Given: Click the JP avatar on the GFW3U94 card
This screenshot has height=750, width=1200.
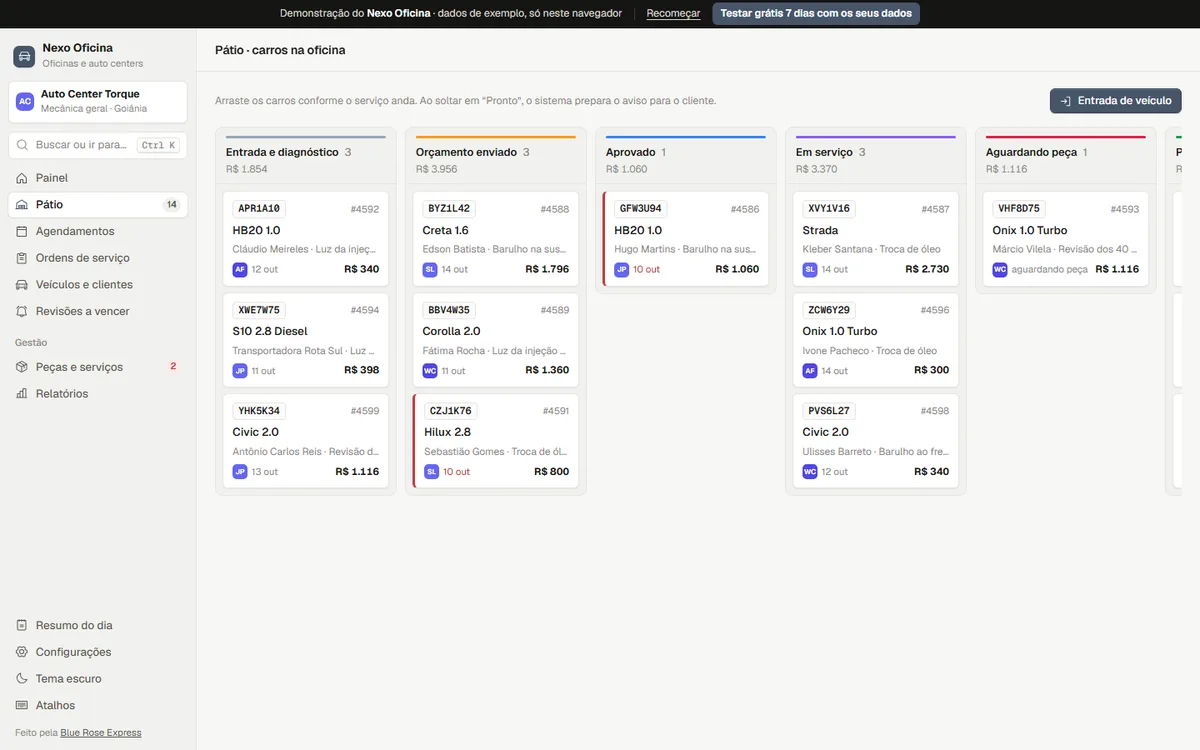Looking at the screenshot, I should pyautogui.click(x=621, y=269).
